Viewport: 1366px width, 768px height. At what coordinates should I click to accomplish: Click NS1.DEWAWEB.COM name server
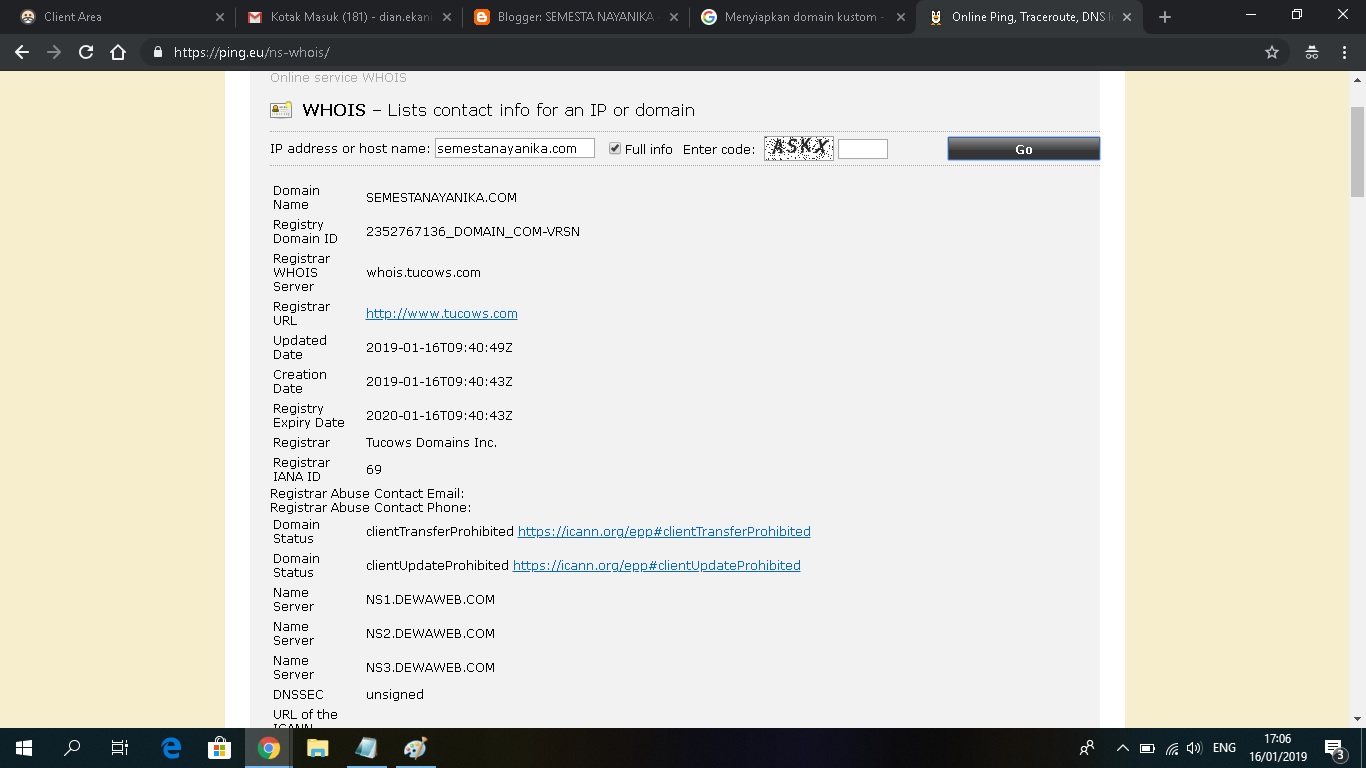coord(430,599)
